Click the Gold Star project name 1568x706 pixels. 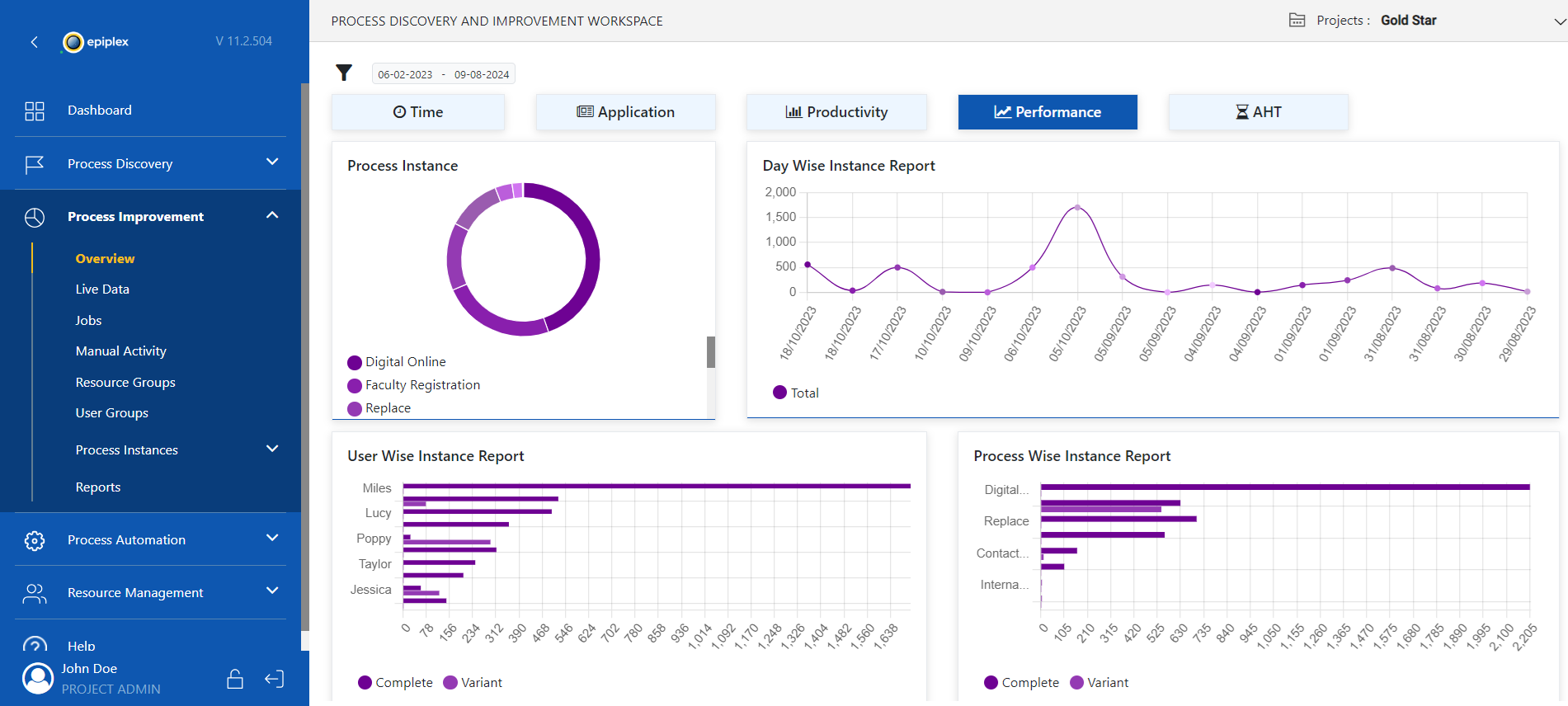[1408, 21]
